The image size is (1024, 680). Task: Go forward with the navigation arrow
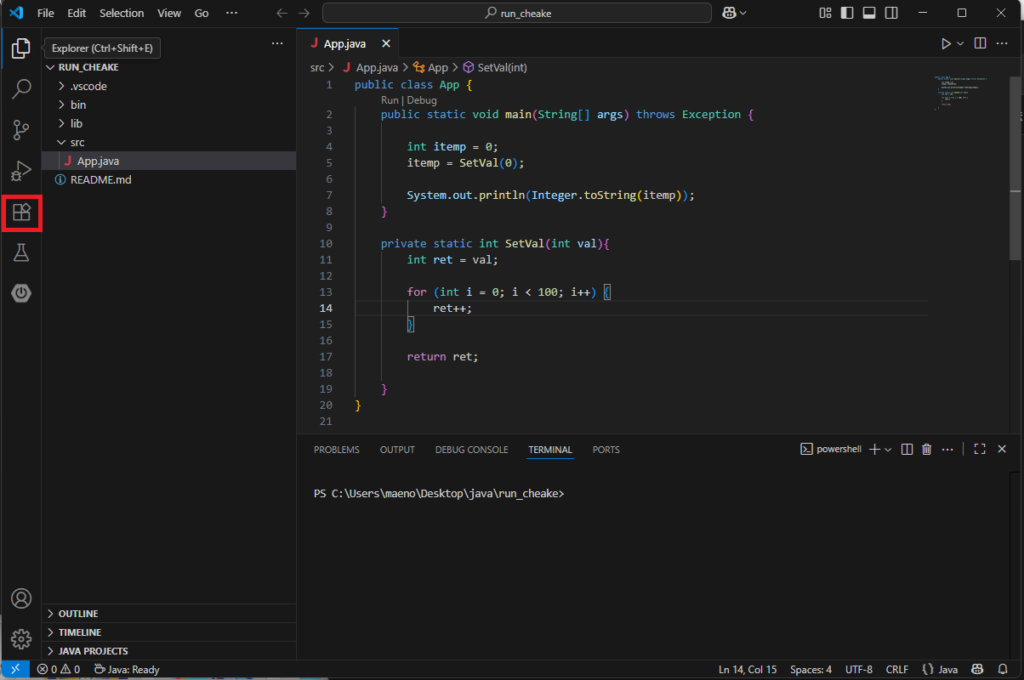pyautogui.click(x=304, y=13)
